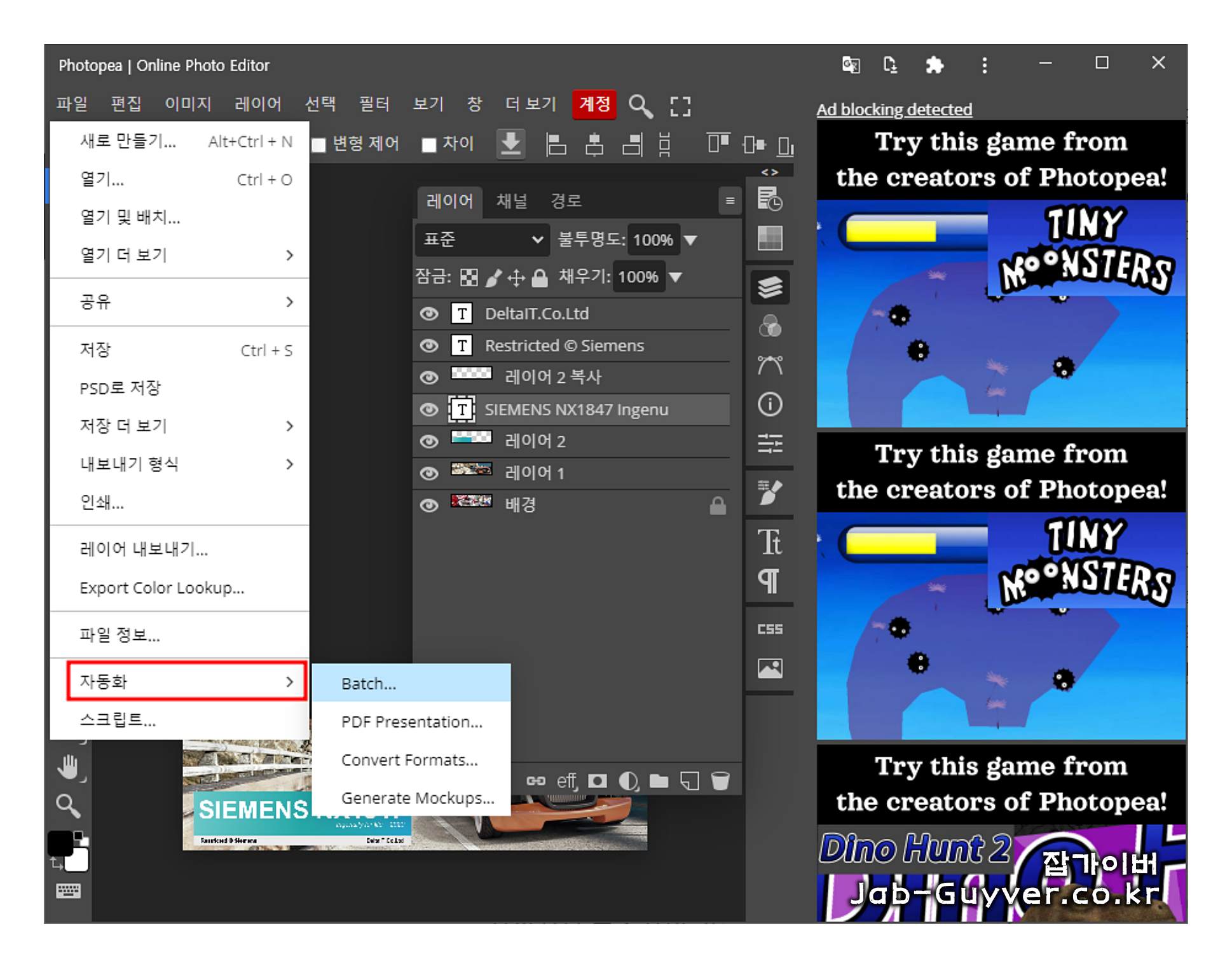Viewport: 1232px width, 968px height.
Task: Switch to the 채널 tab
Action: click(x=511, y=201)
